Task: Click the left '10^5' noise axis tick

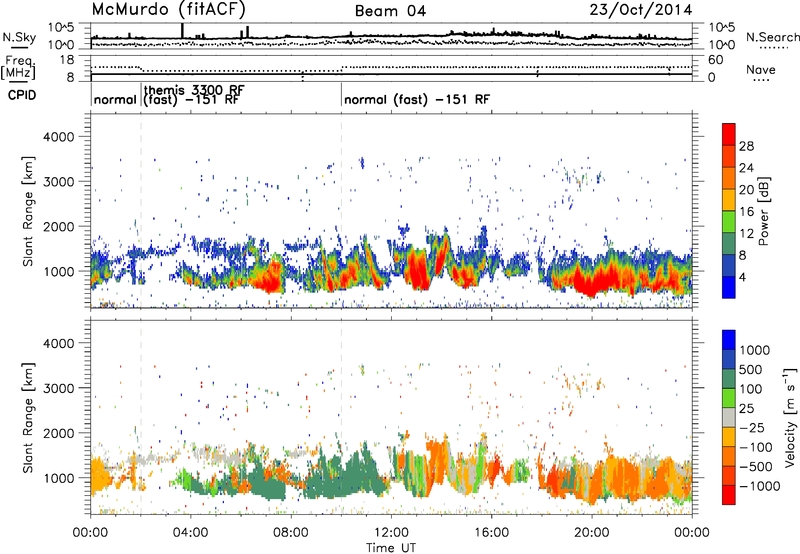Action: pyautogui.click(x=61, y=27)
